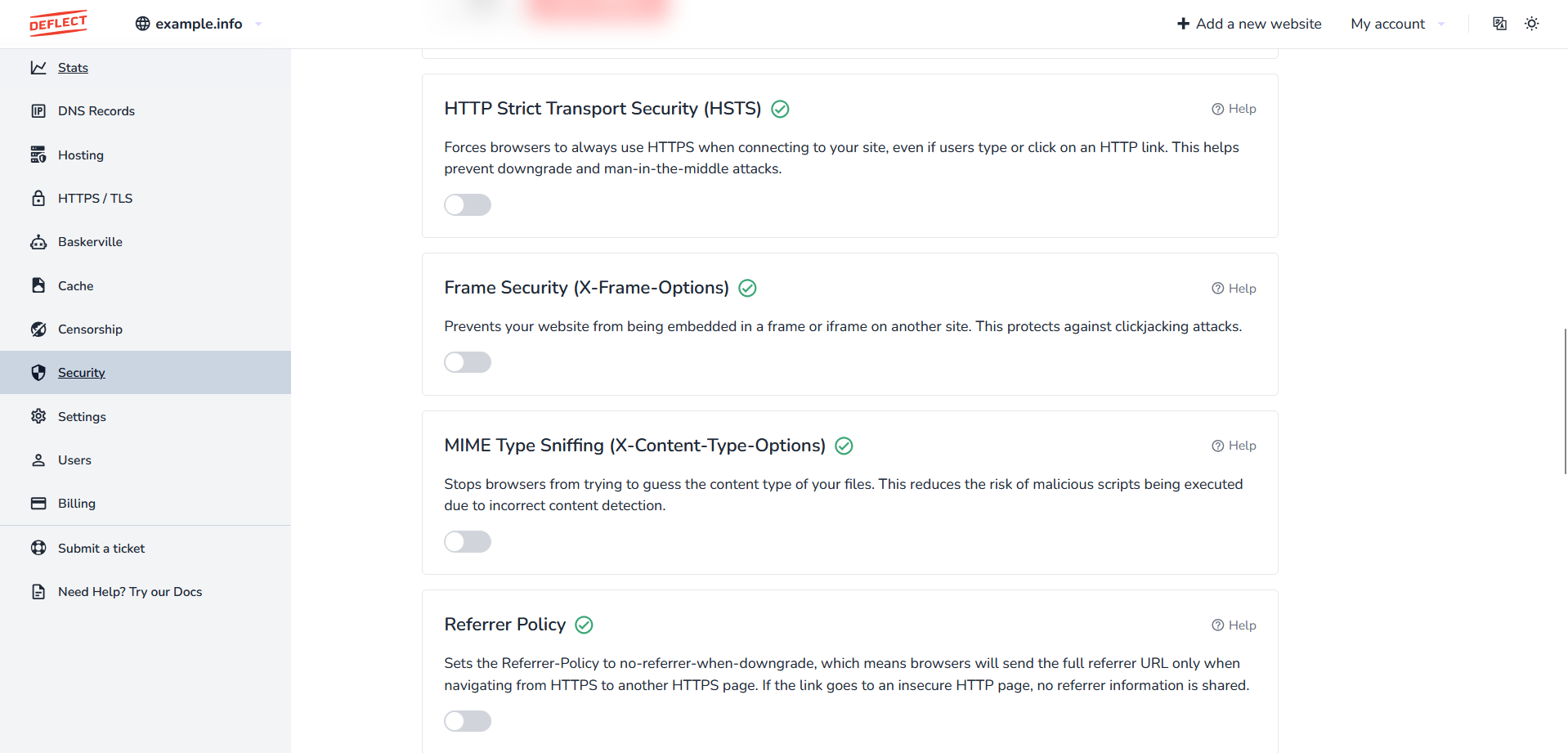Click the Stats chart icon
This screenshot has width=1568, height=753.
(38, 68)
